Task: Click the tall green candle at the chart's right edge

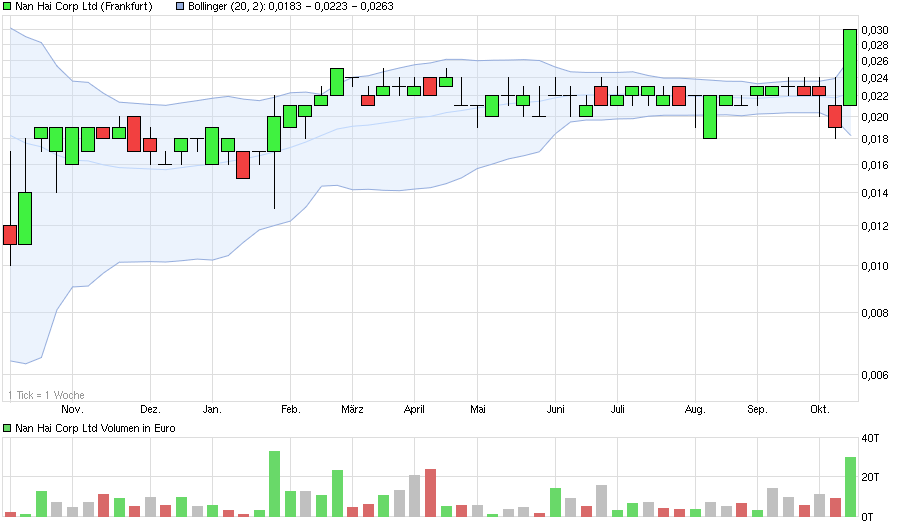Action: pyautogui.click(x=850, y=68)
